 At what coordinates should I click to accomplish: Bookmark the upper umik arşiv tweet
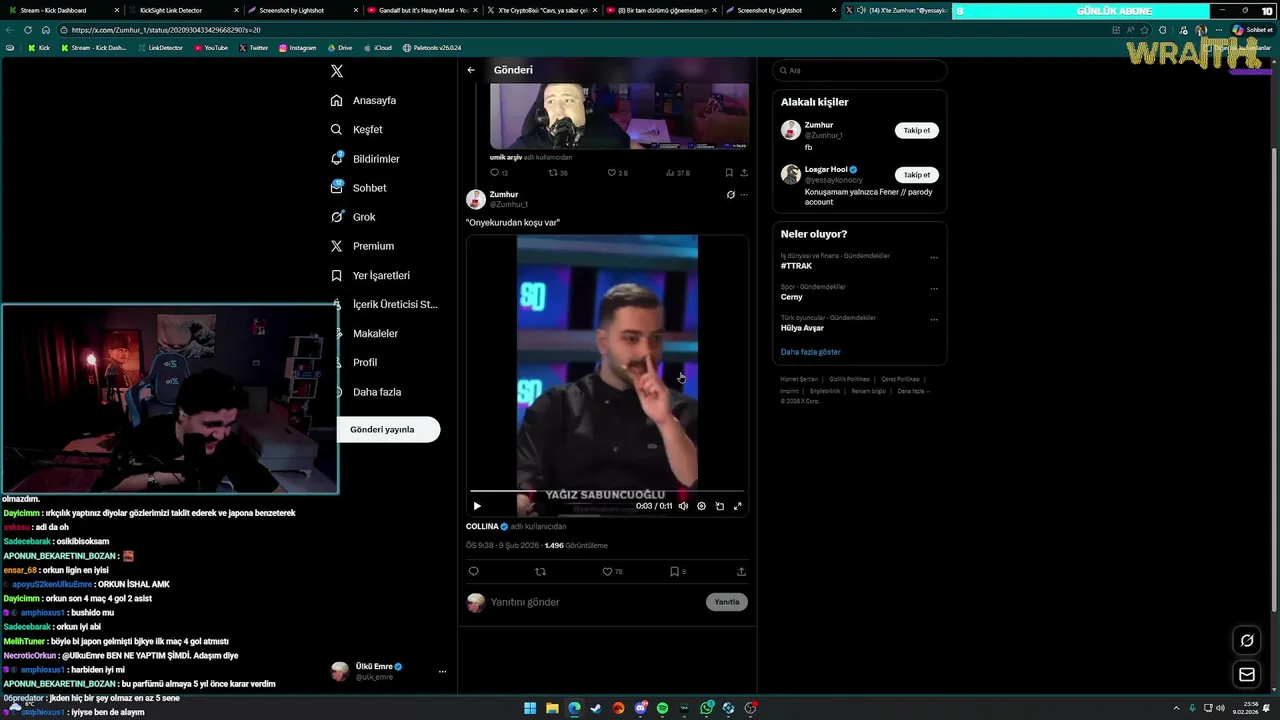[x=729, y=173]
